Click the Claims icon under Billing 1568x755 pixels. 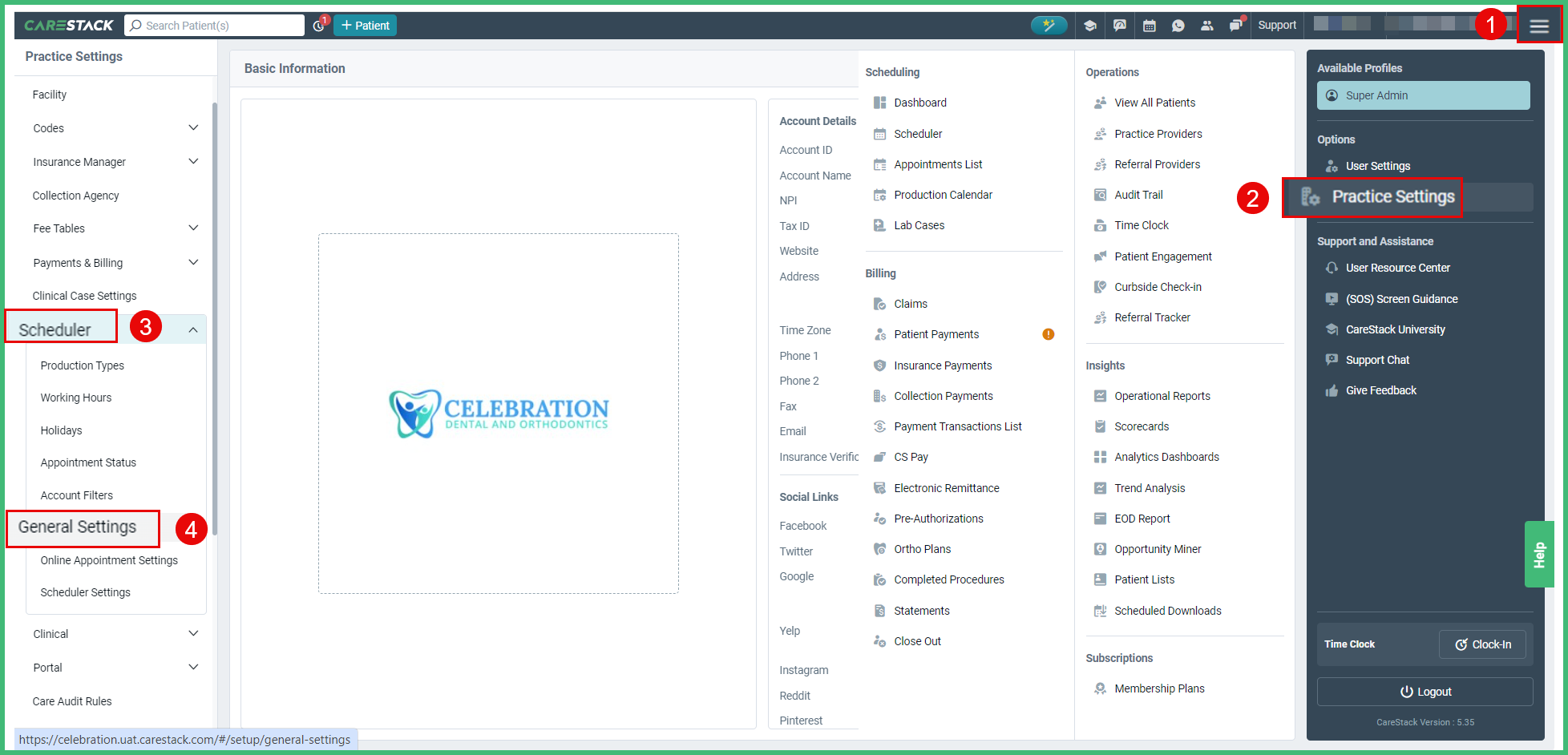click(x=878, y=303)
